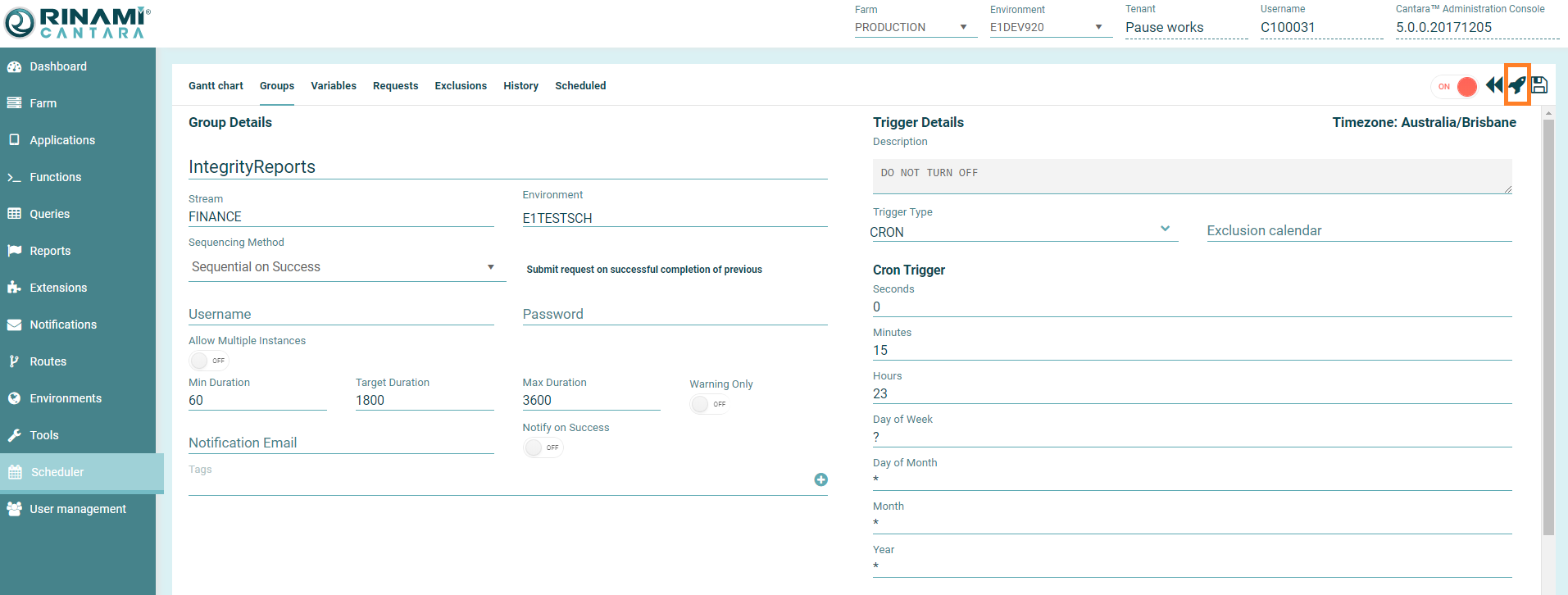Add a tag with plus icon

click(820, 479)
